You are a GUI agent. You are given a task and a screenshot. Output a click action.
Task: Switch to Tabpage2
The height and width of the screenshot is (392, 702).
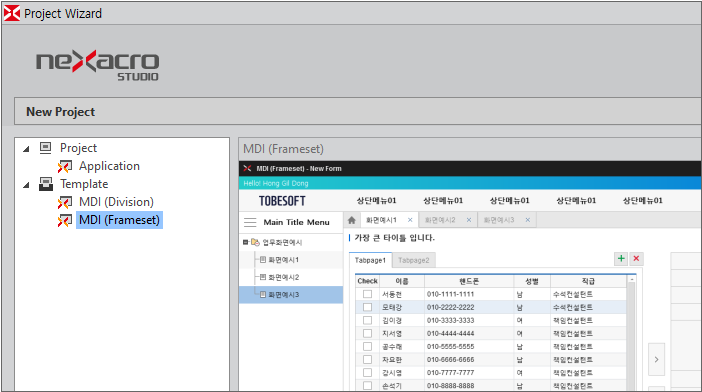414,260
